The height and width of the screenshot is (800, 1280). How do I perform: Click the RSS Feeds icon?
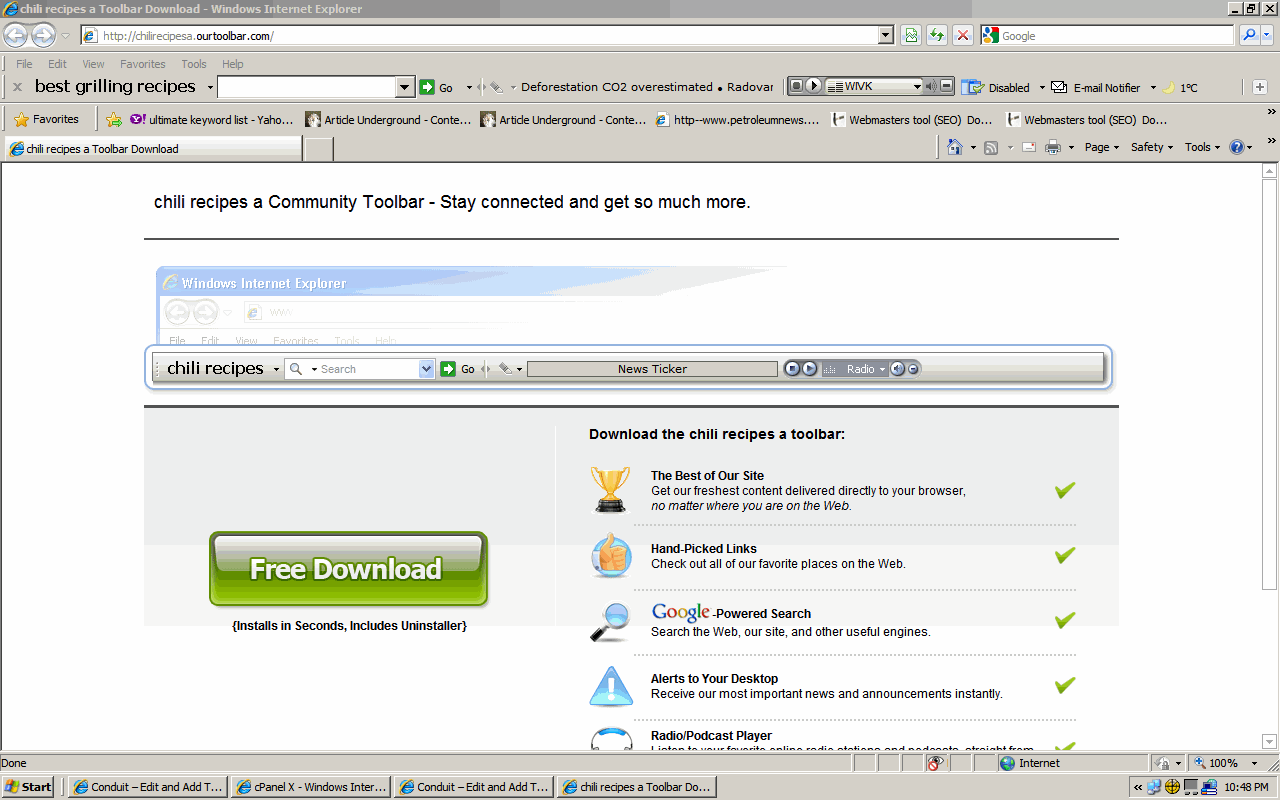991,147
